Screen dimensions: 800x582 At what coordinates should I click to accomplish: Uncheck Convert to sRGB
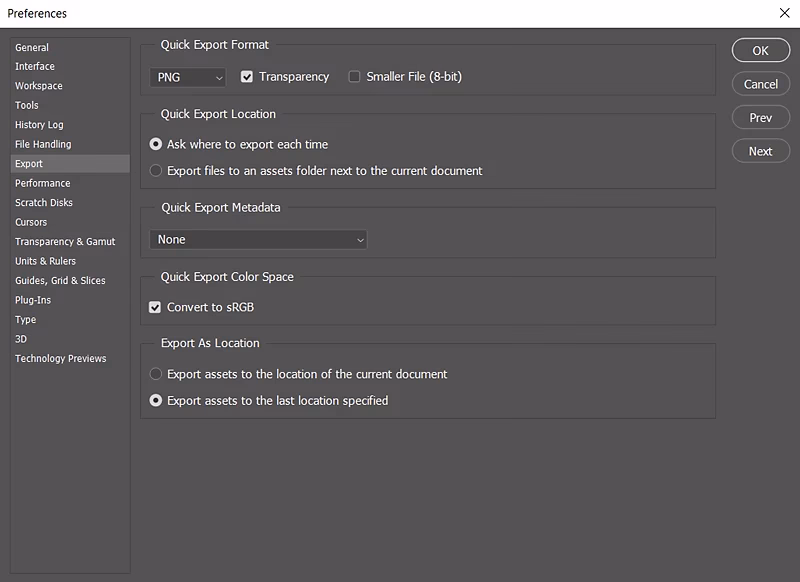[x=155, y=307]
